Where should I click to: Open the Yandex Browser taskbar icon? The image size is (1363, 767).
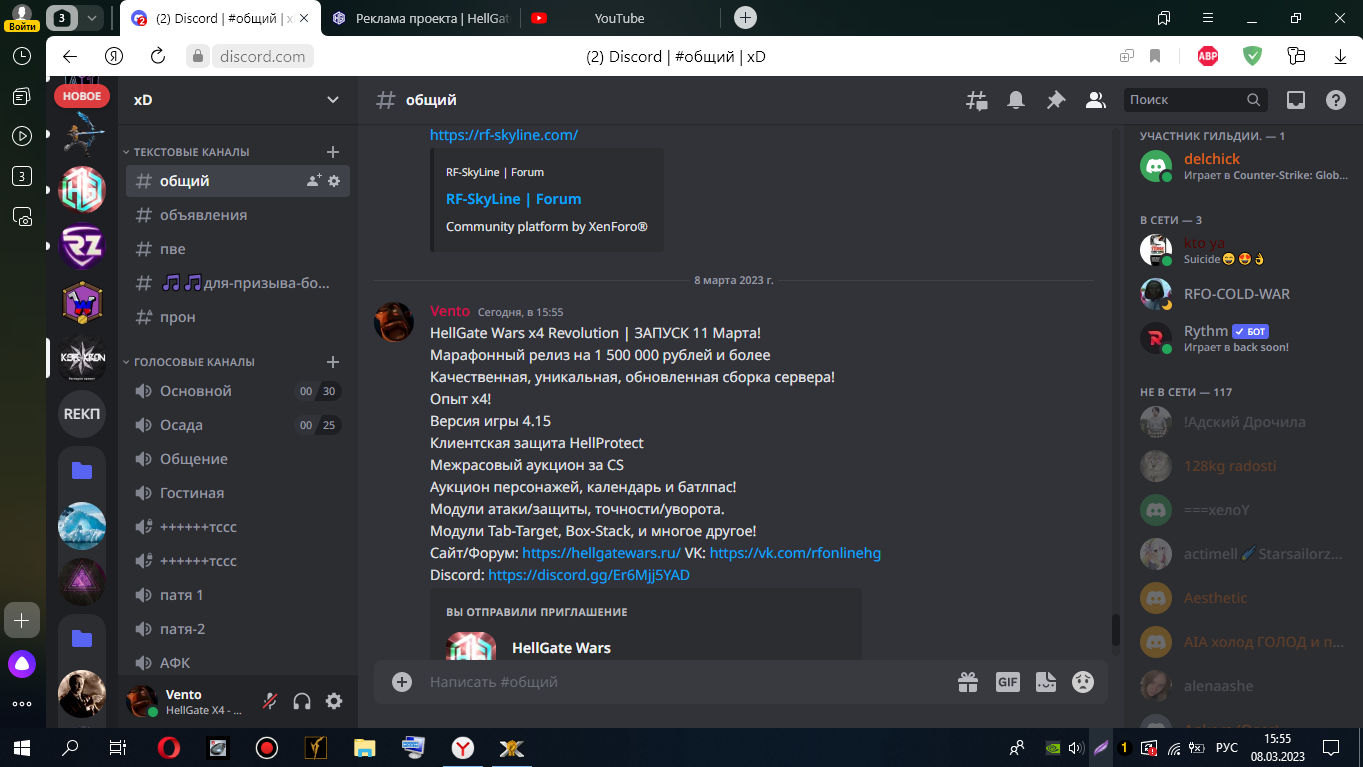coord(463,747)
